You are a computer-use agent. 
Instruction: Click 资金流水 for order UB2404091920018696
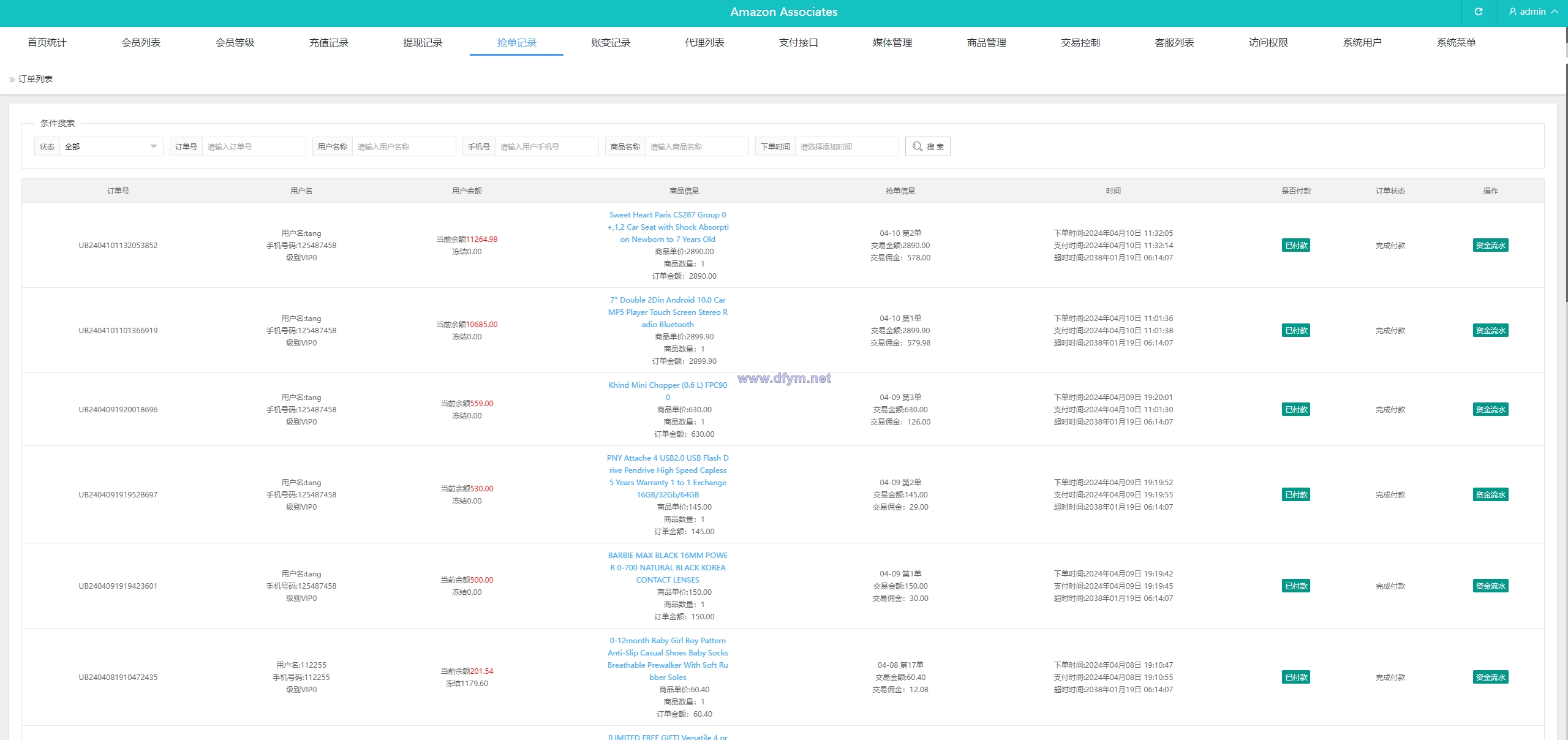click(1490, 409)
